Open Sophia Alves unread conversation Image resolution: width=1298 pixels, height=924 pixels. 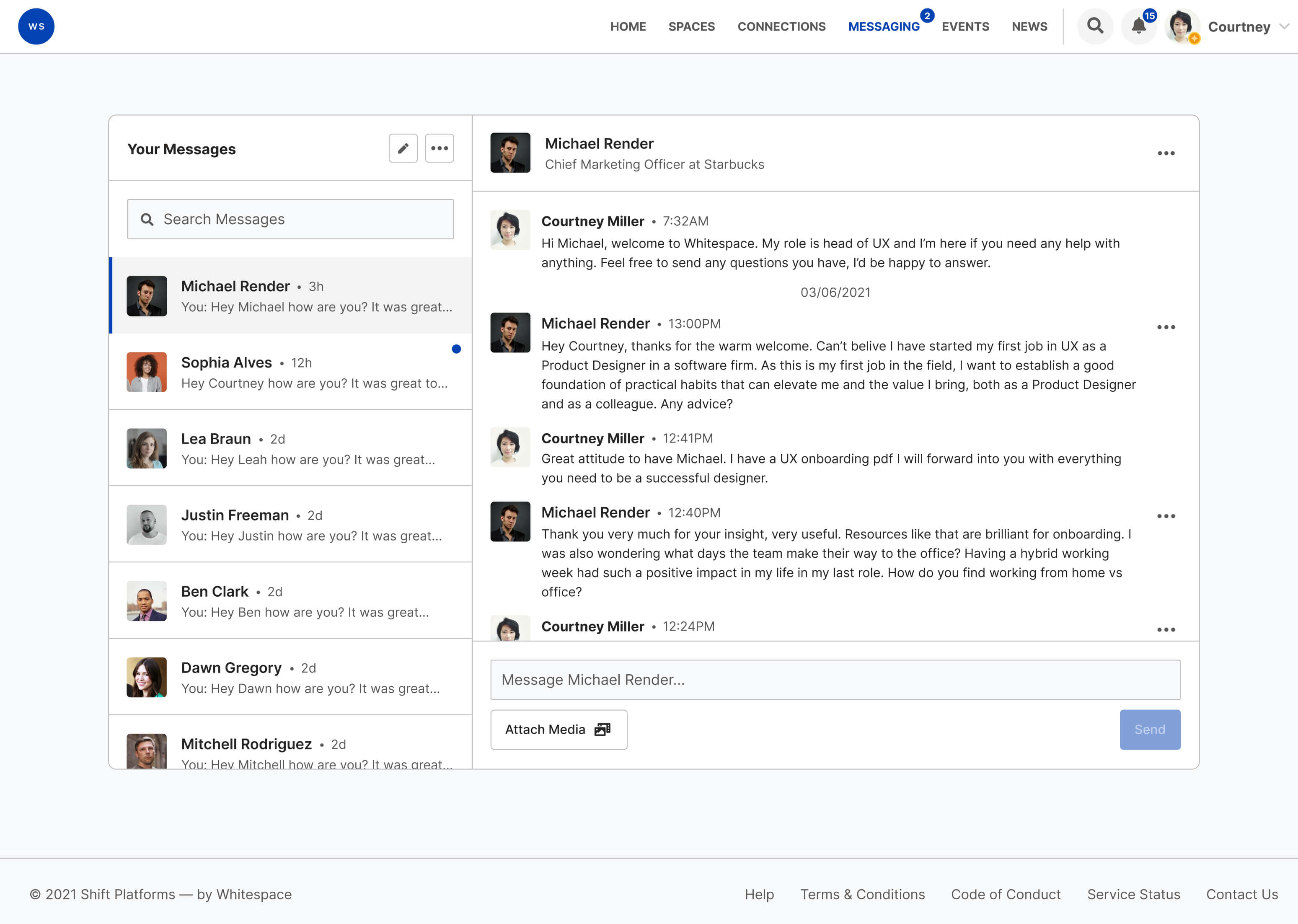[x=290, y=372]
